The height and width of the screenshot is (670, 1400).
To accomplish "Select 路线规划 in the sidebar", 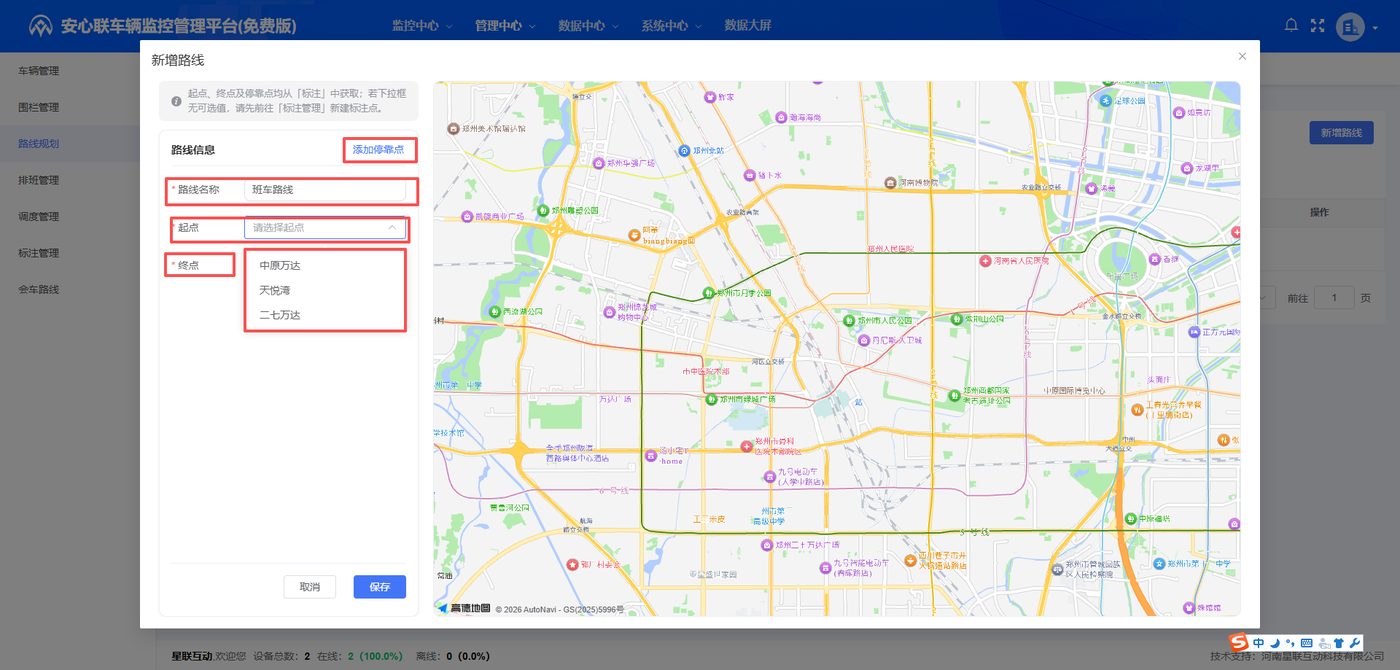I will (x=39, y=144).
